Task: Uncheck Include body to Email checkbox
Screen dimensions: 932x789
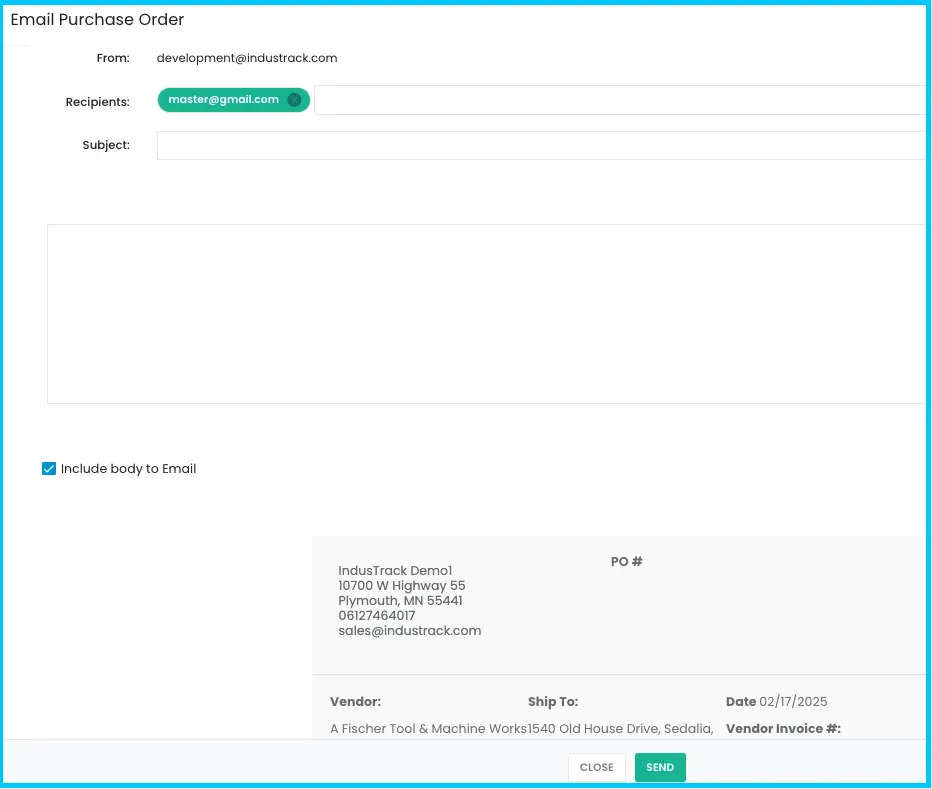Action: (49, 469)
